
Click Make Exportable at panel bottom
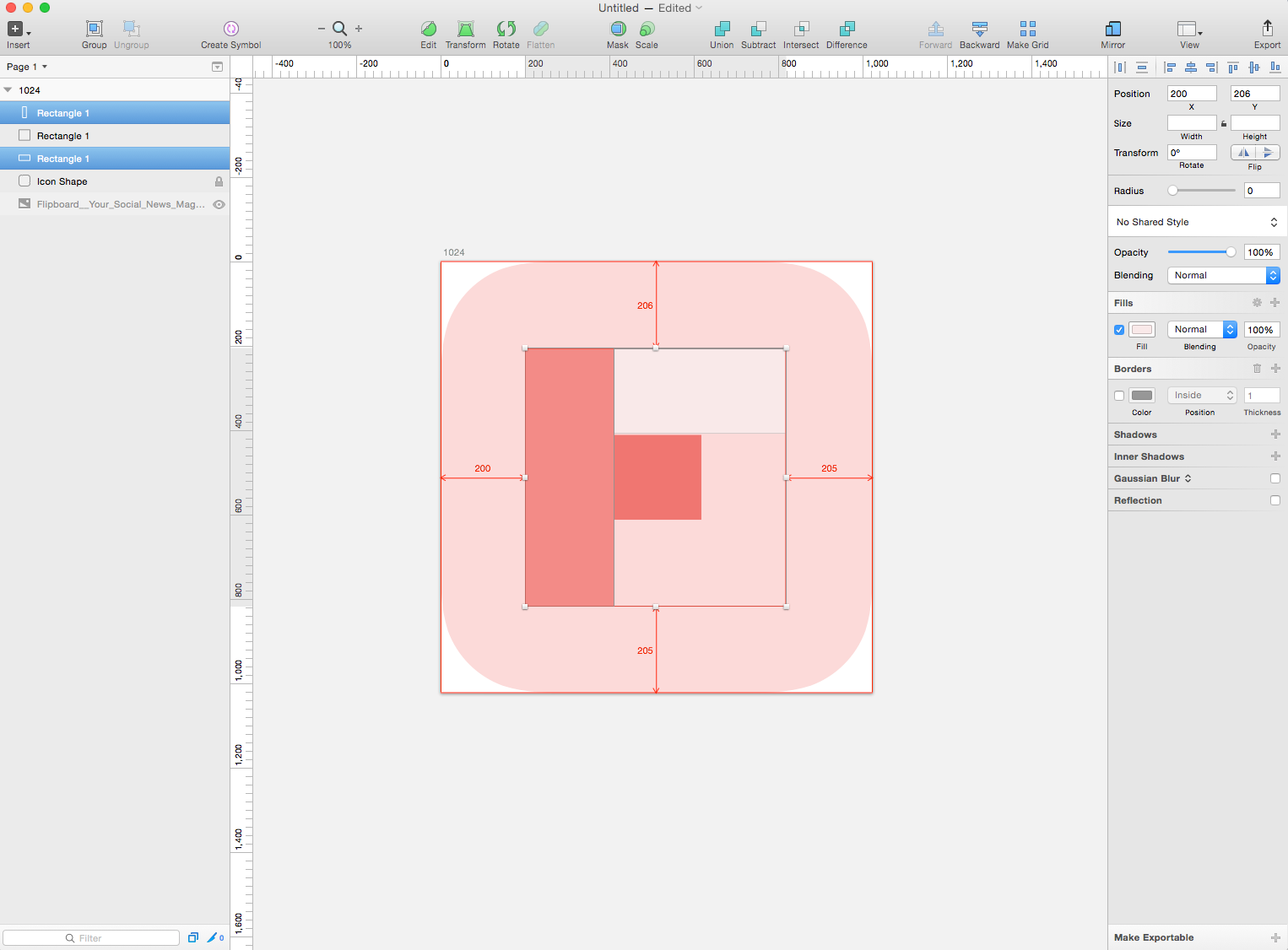click(1153, 937)
